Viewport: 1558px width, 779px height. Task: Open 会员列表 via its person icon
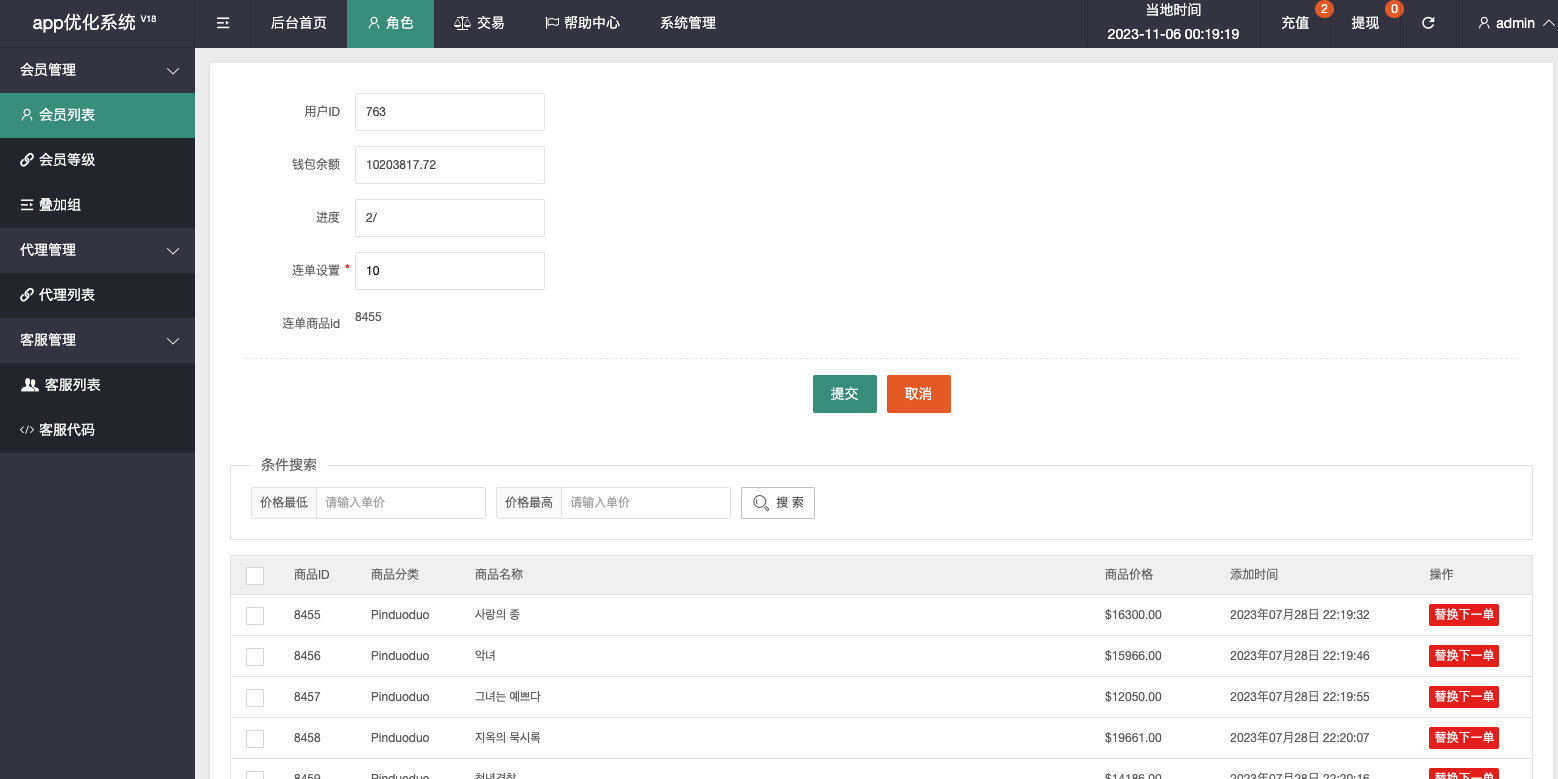point(27,115)
